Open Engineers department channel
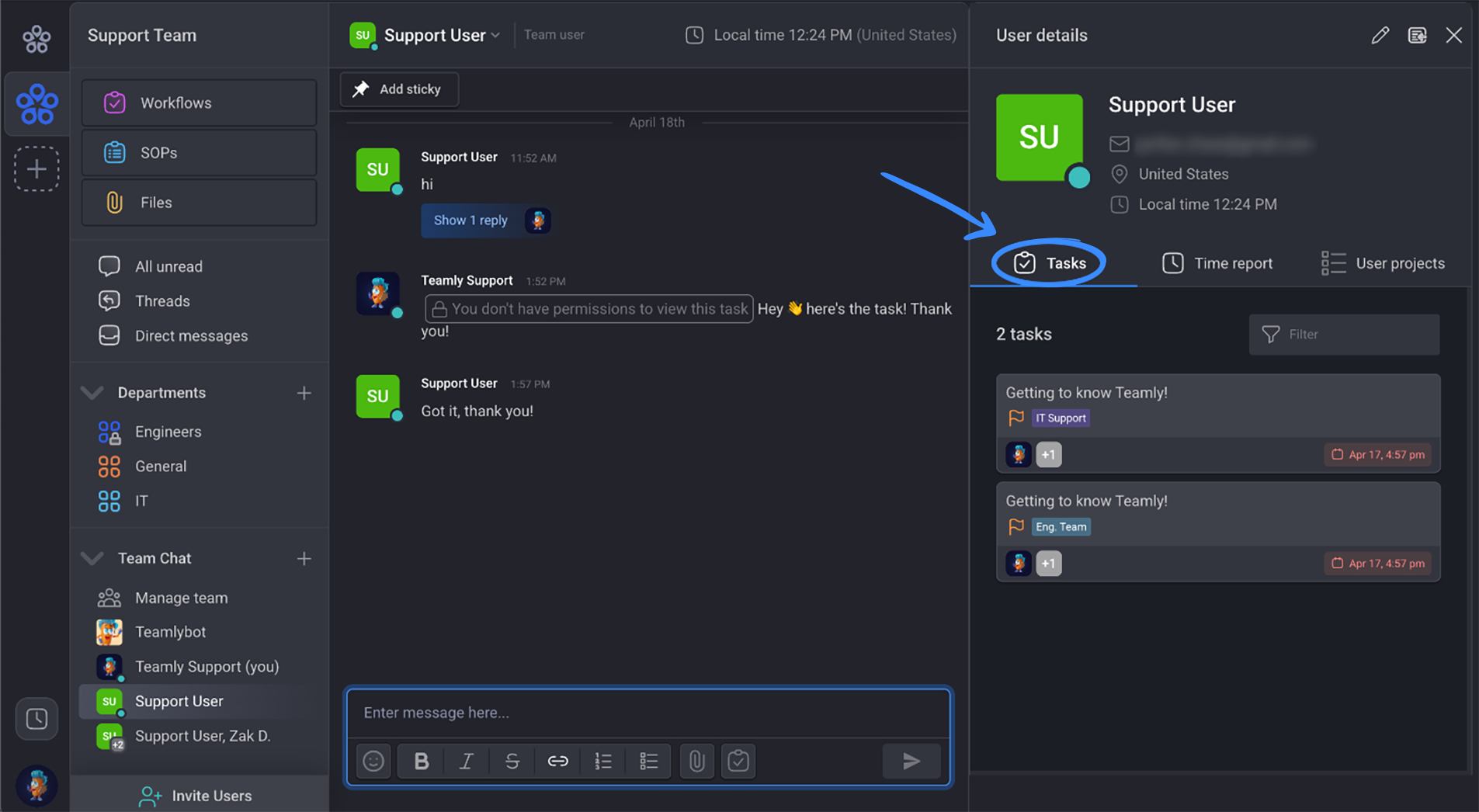The width and height of the screenshot is (1479, 812). pyautogui.click(x=168, y=432)
